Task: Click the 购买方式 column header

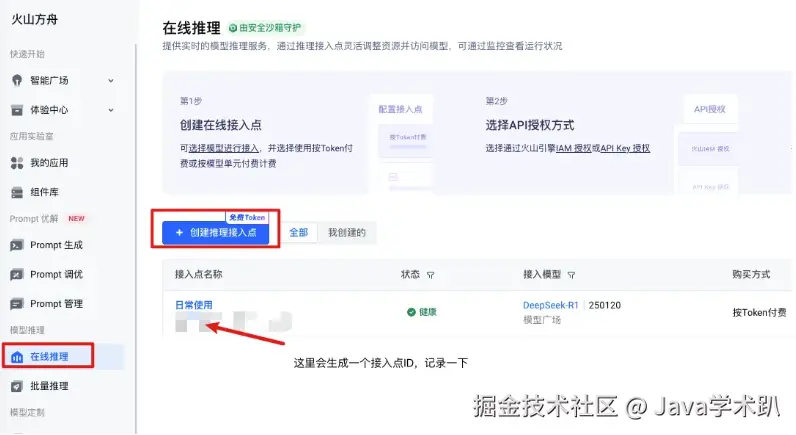Action: (x=751, y=275)
